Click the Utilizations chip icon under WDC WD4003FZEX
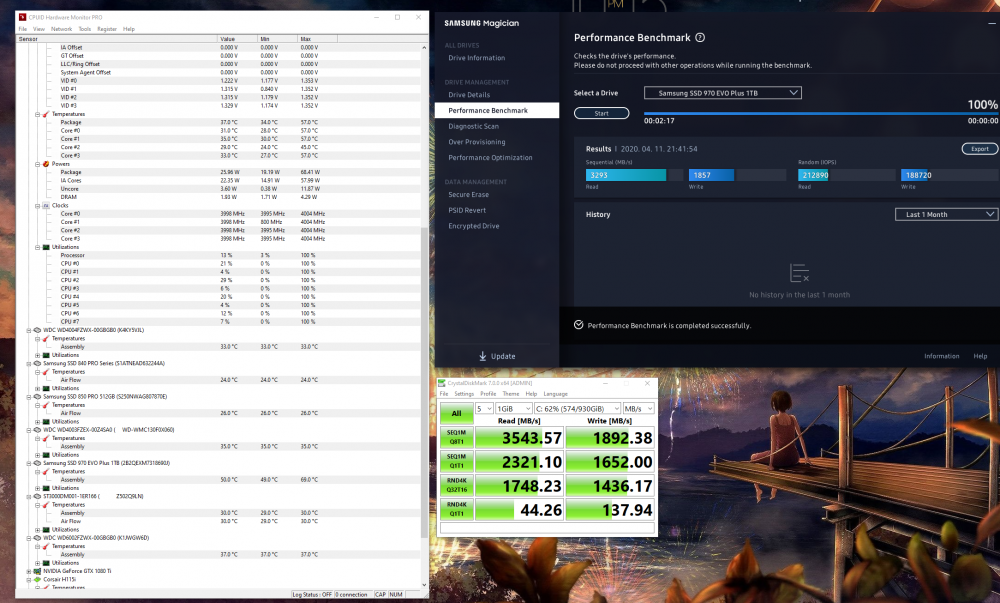 pos(46,455)
